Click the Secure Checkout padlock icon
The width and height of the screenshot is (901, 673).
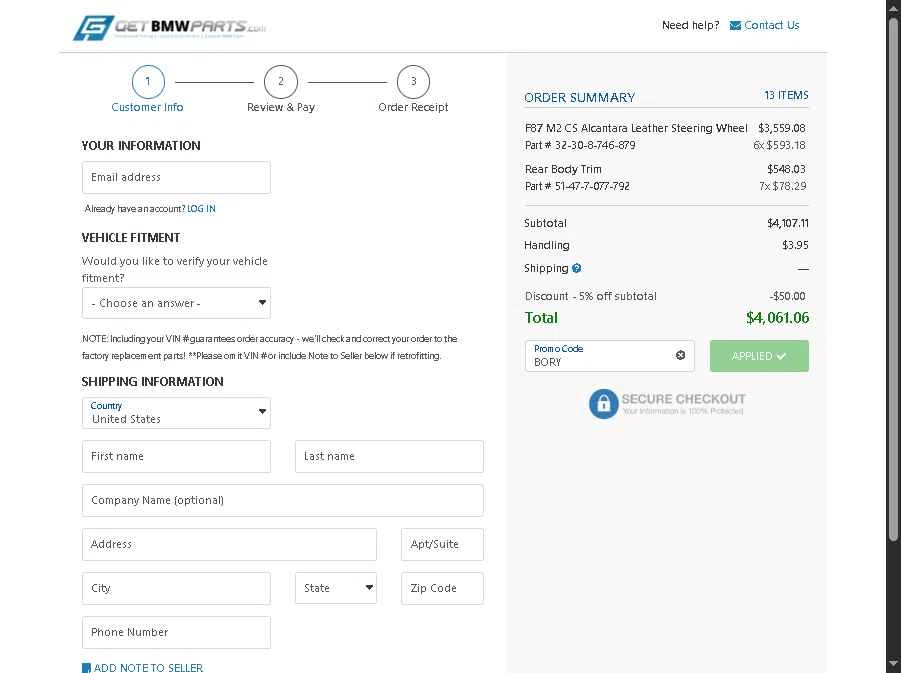603,403
